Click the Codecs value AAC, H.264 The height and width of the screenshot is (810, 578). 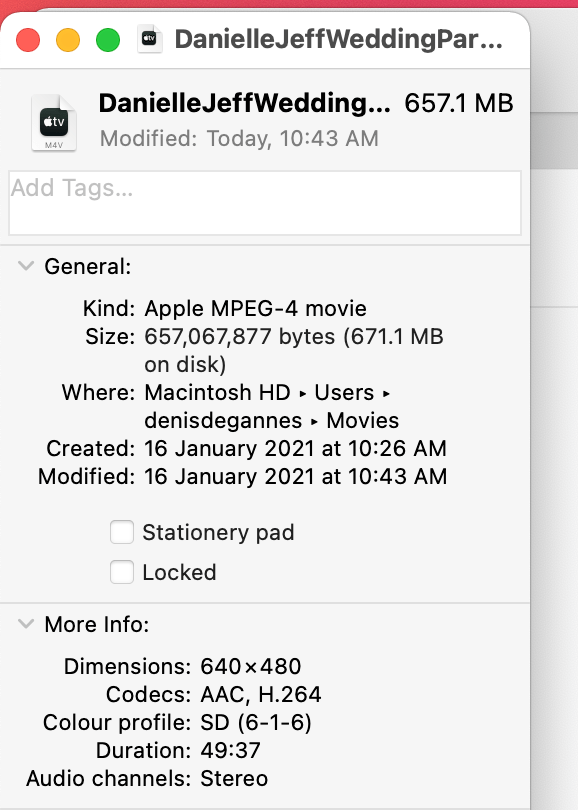click(259, 694)
